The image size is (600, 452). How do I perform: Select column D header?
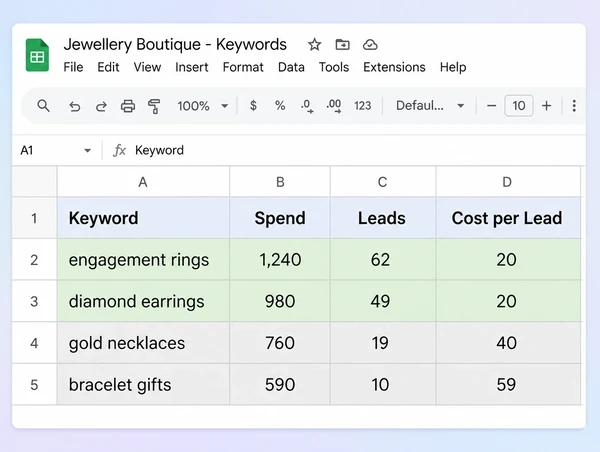tap(508, 182)
